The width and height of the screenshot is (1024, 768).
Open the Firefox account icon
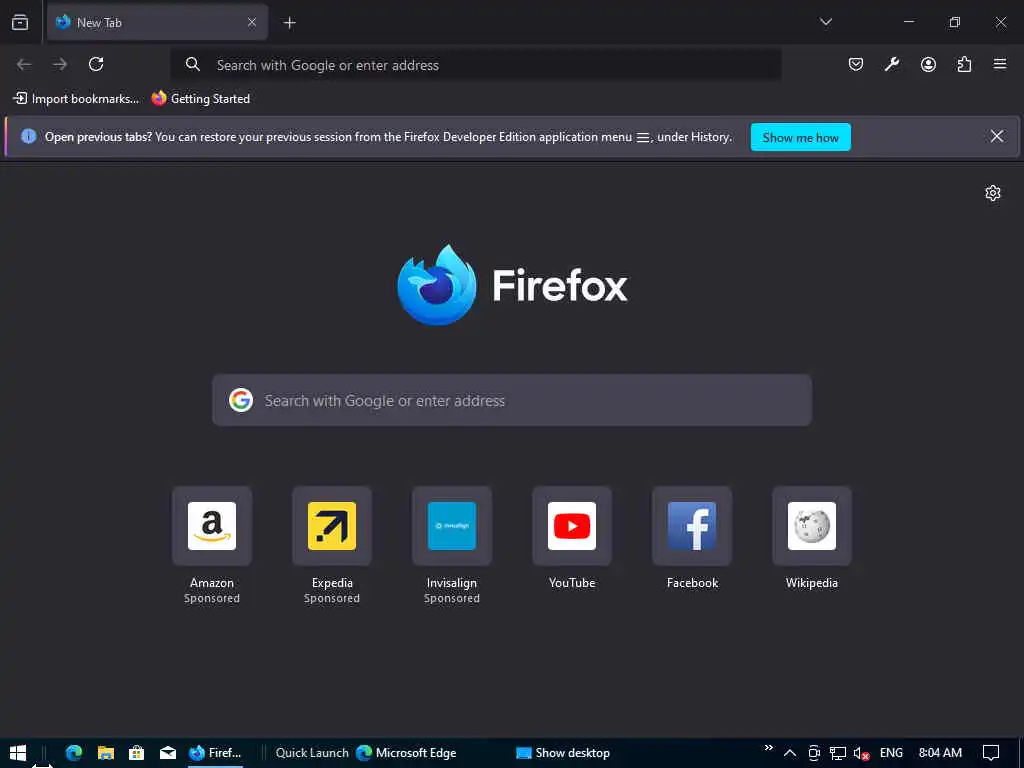(x=928, y=64)
